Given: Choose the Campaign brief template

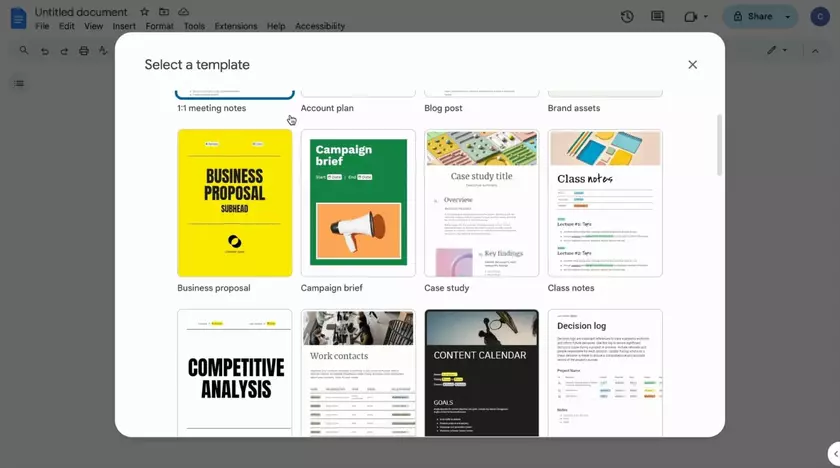Looking at the screenshot, I should pos(358,203).
